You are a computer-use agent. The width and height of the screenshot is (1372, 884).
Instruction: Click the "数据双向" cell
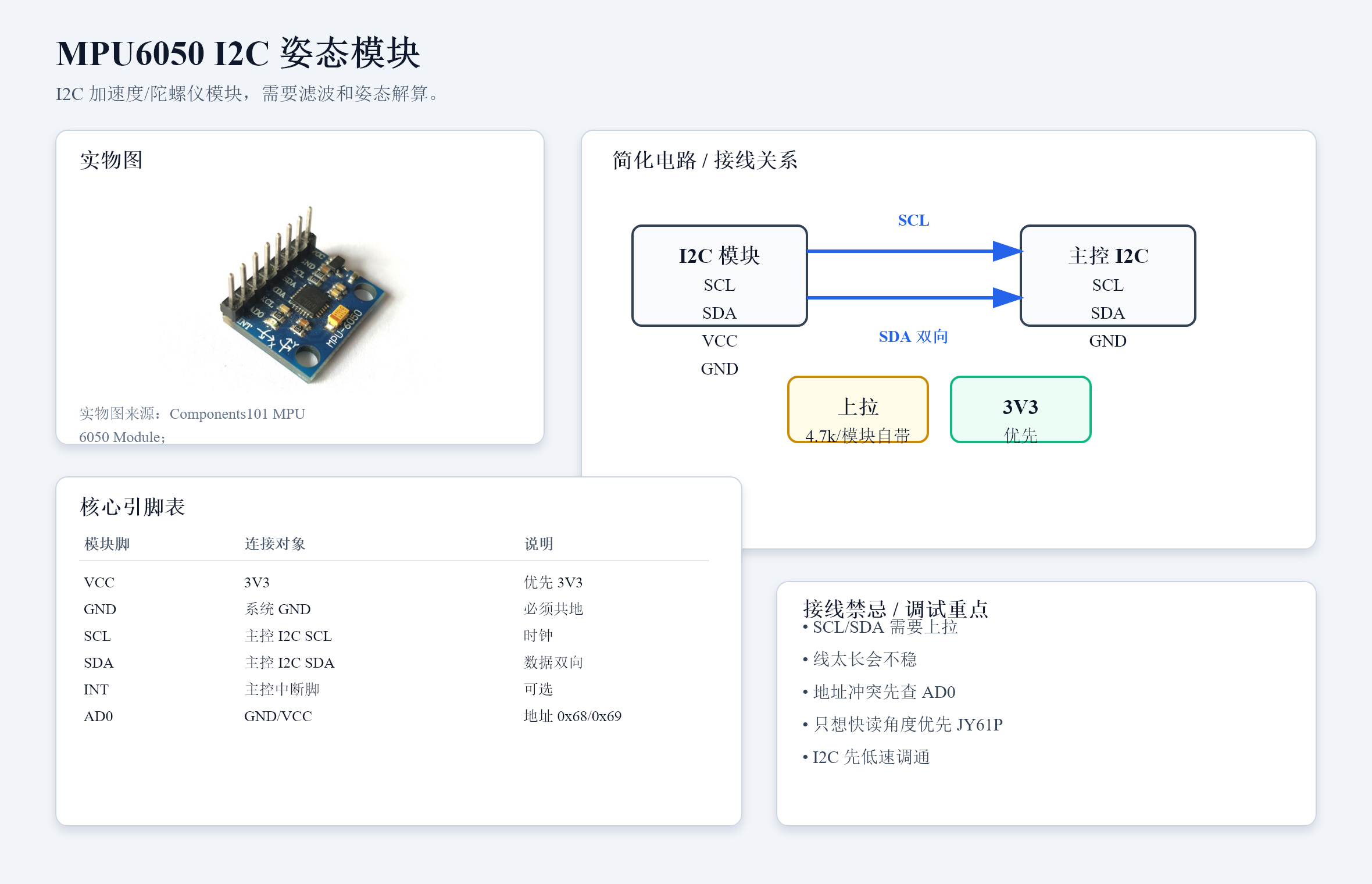[x=553, y=662]
